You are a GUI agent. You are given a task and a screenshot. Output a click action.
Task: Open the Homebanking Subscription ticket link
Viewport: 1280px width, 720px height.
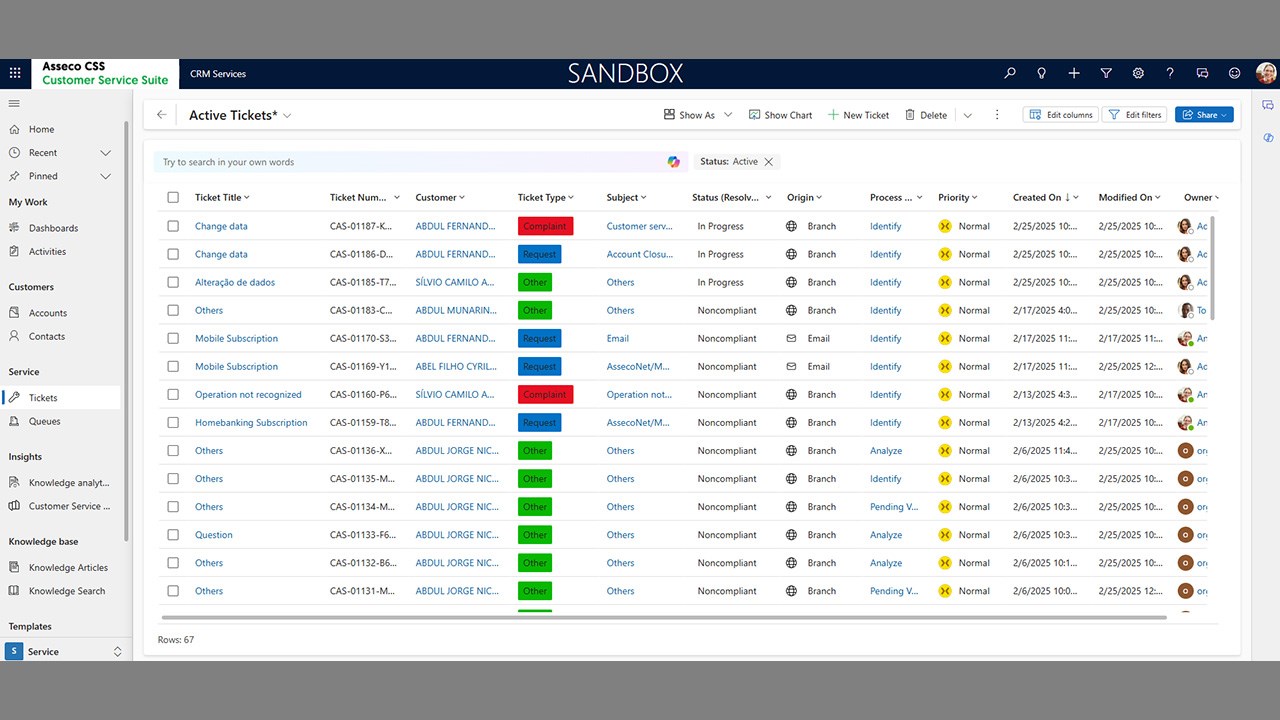(251, 423)
